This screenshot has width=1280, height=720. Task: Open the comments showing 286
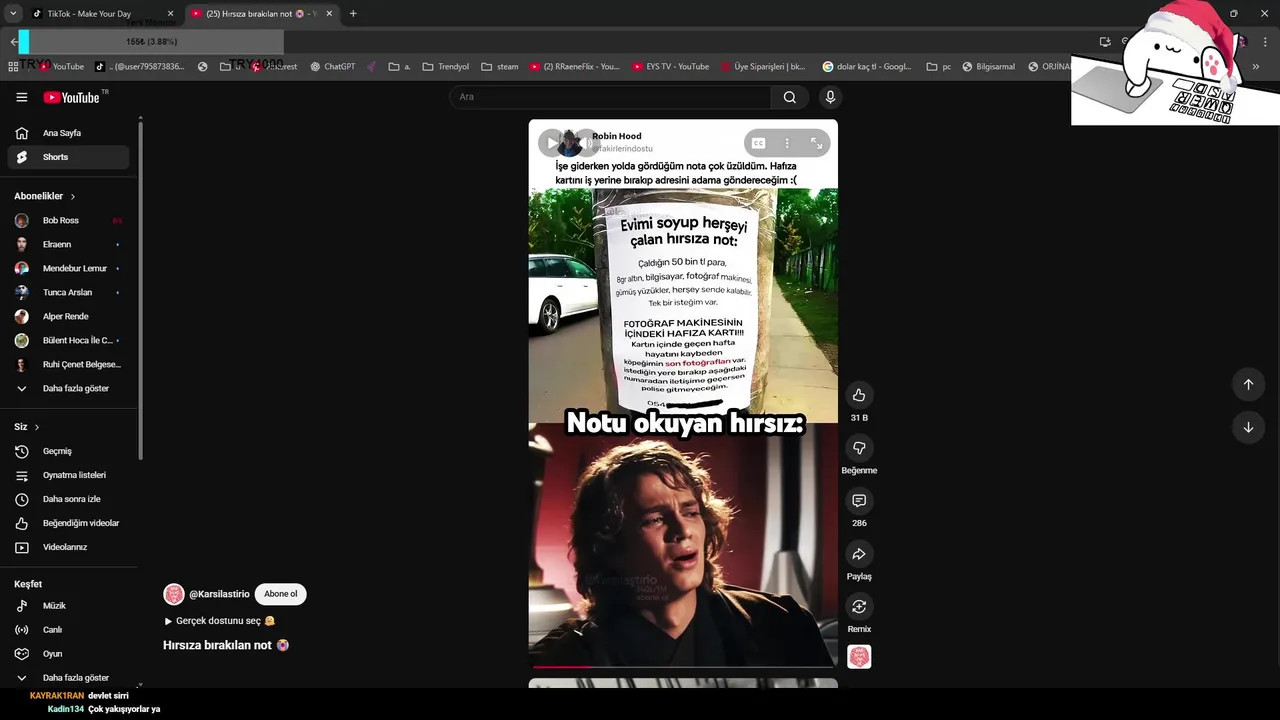pos(859,501)
